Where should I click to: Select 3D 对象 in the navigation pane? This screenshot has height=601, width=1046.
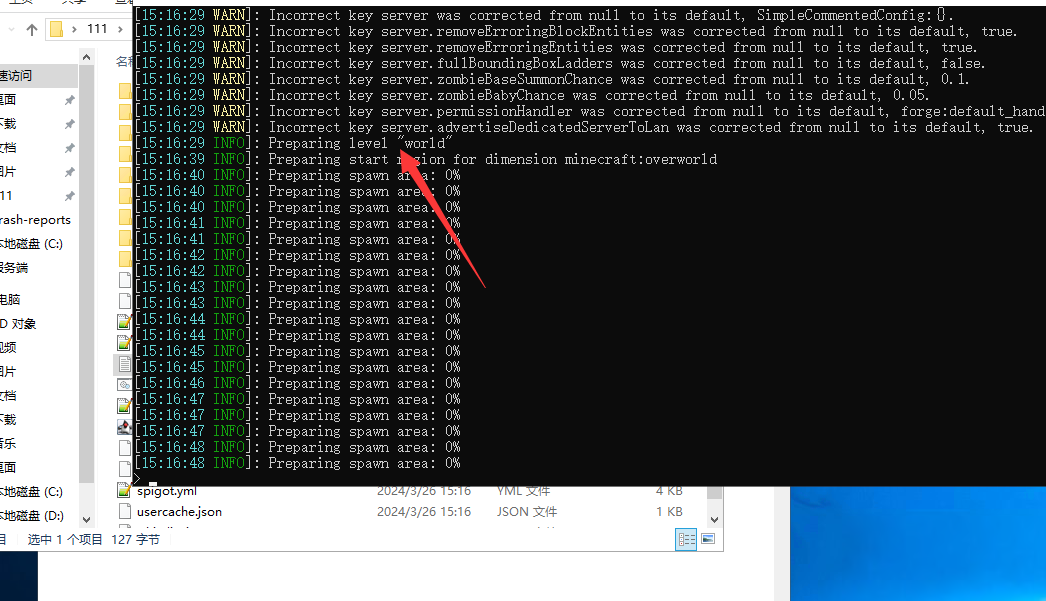18,323
